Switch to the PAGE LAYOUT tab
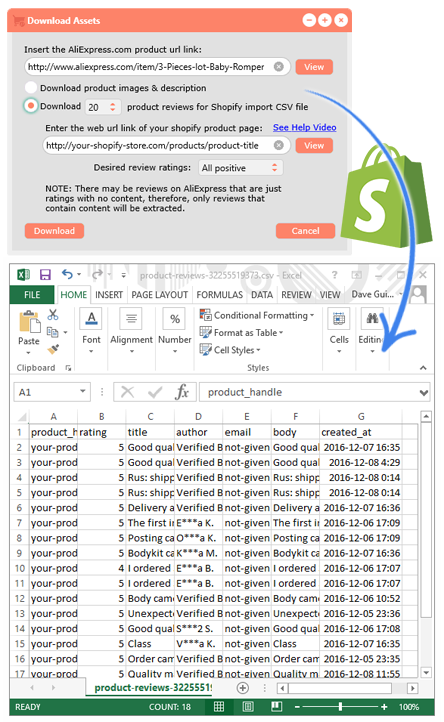 [x=159, y=295]
